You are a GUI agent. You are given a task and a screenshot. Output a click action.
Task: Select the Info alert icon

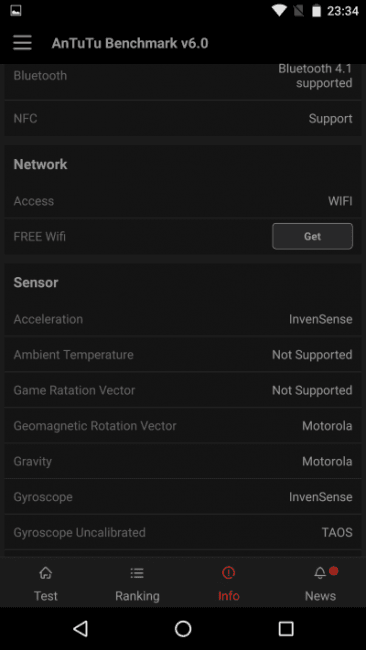(228, 573)
